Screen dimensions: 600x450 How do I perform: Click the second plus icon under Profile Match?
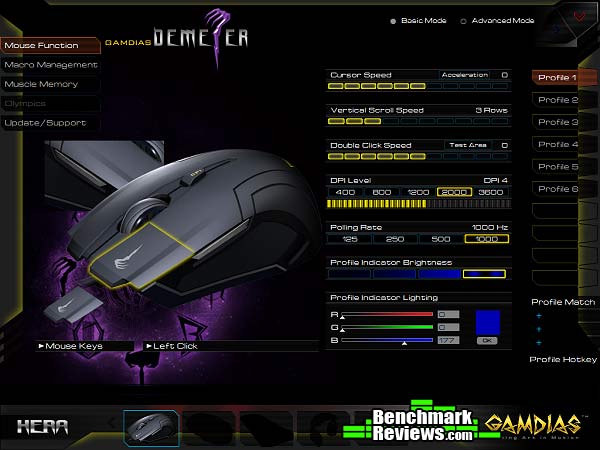539,329
